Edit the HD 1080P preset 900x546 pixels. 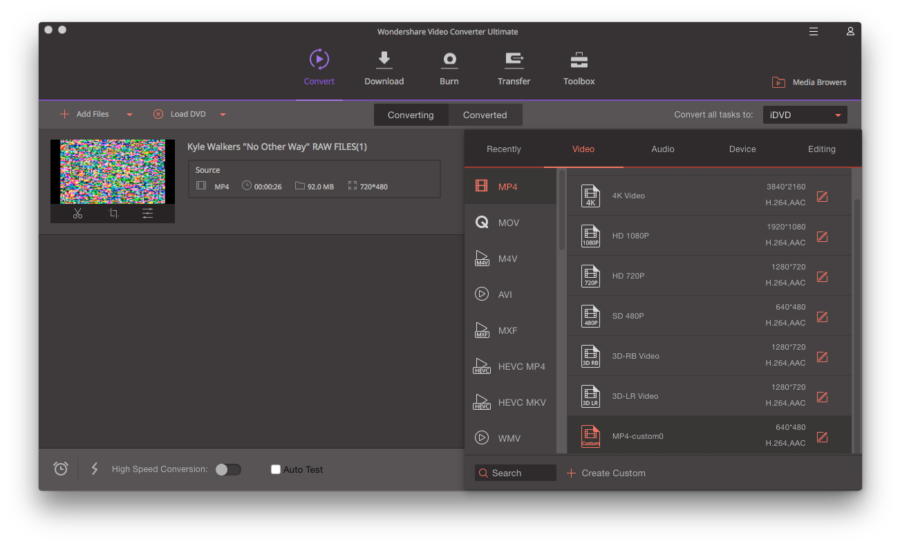[x=822, y=237]
